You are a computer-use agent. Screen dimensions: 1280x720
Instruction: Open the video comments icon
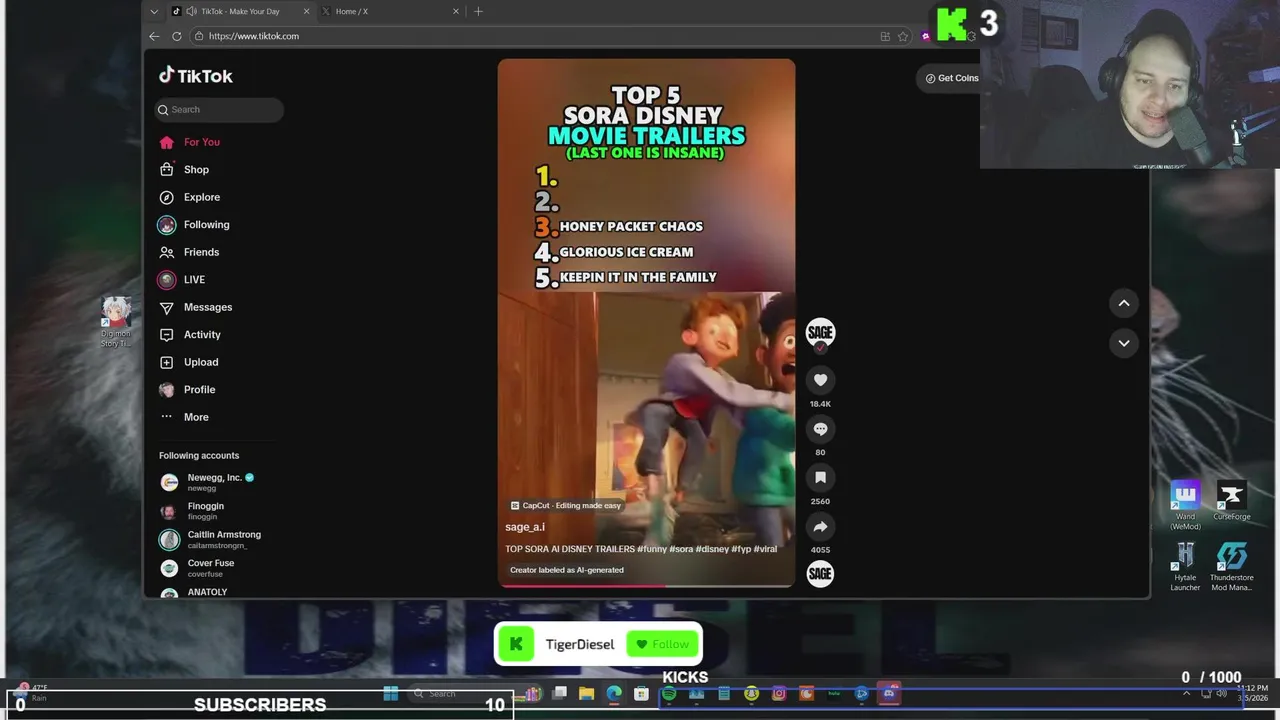click(x=820, y=429)
